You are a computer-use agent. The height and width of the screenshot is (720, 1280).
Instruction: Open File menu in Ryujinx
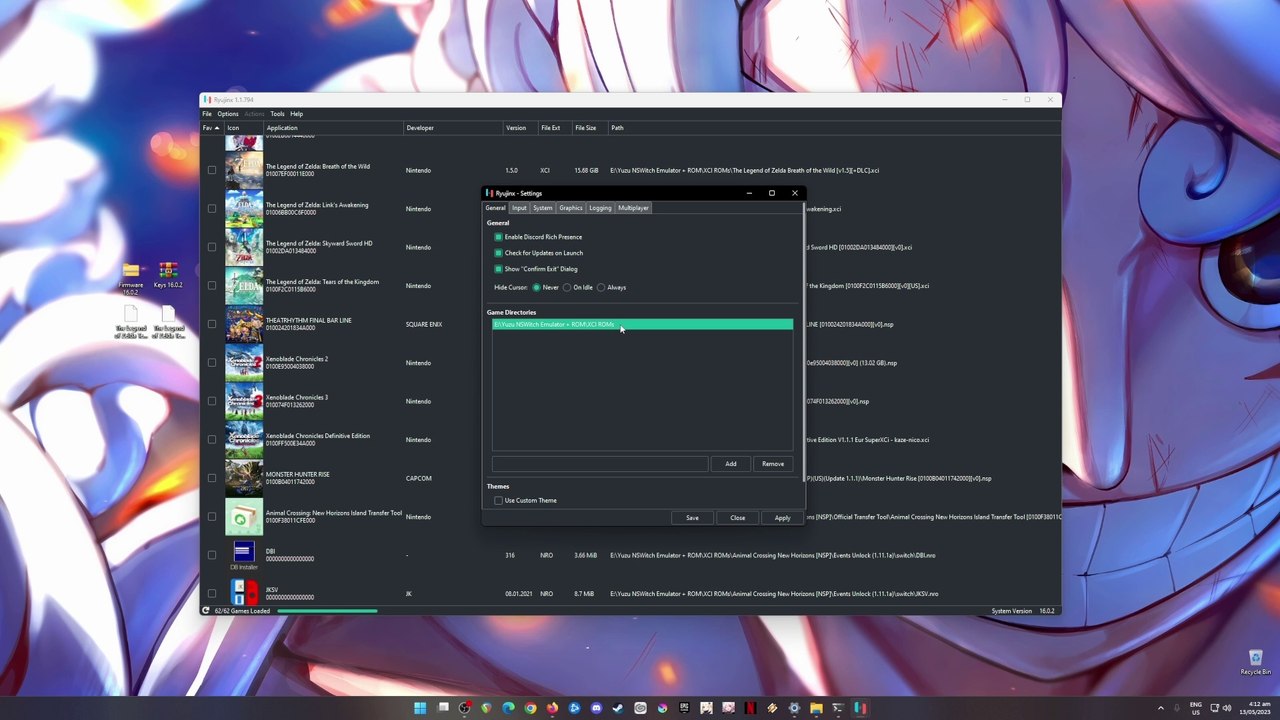[207, 114]
